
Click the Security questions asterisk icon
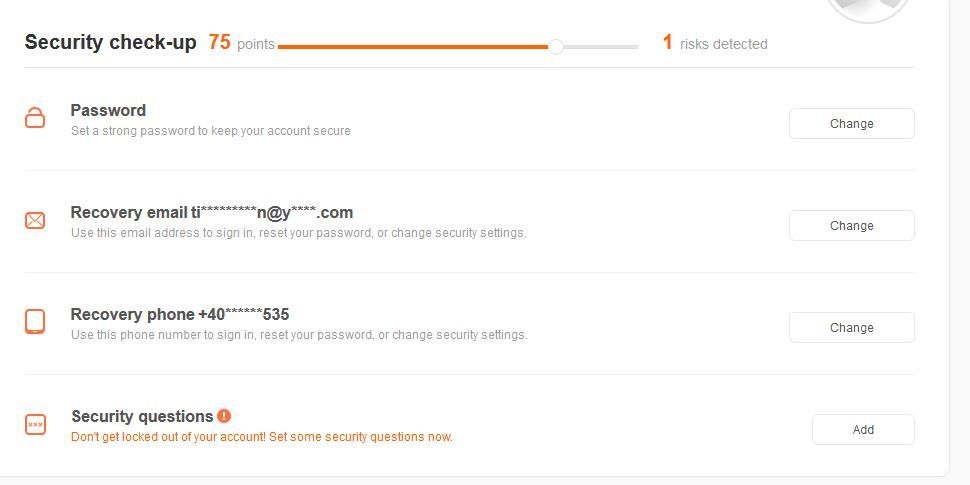pyautogui.click(x=35, y=424)
